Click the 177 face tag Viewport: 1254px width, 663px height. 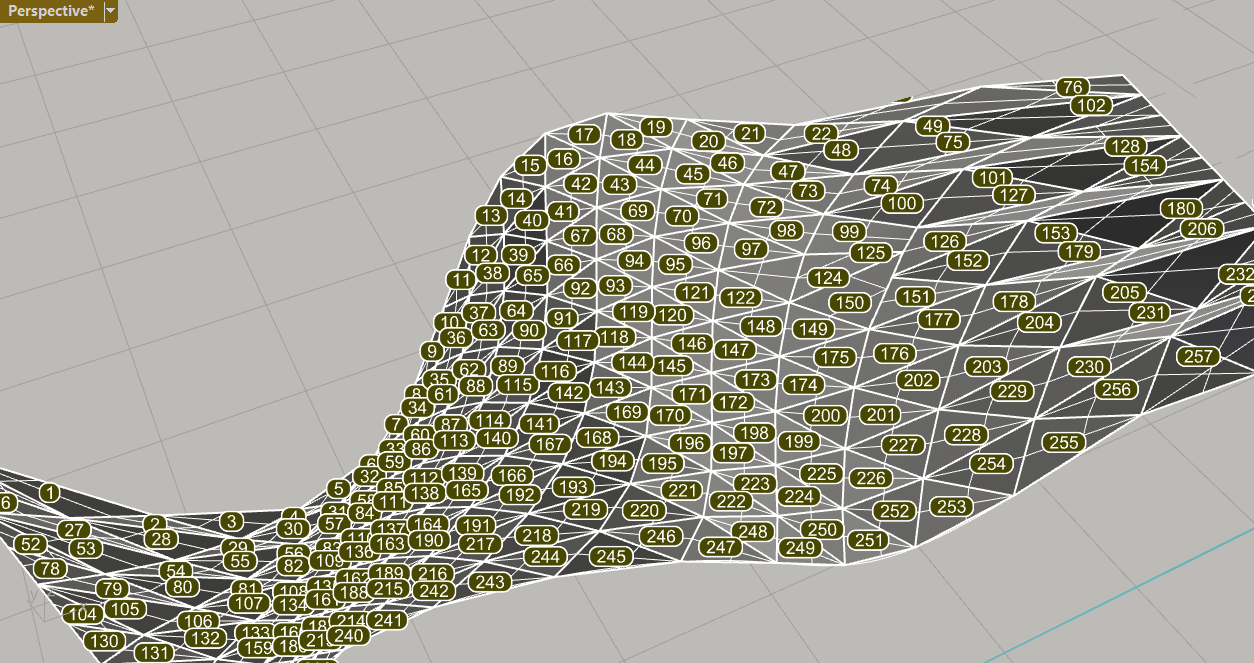click(938, 319)
